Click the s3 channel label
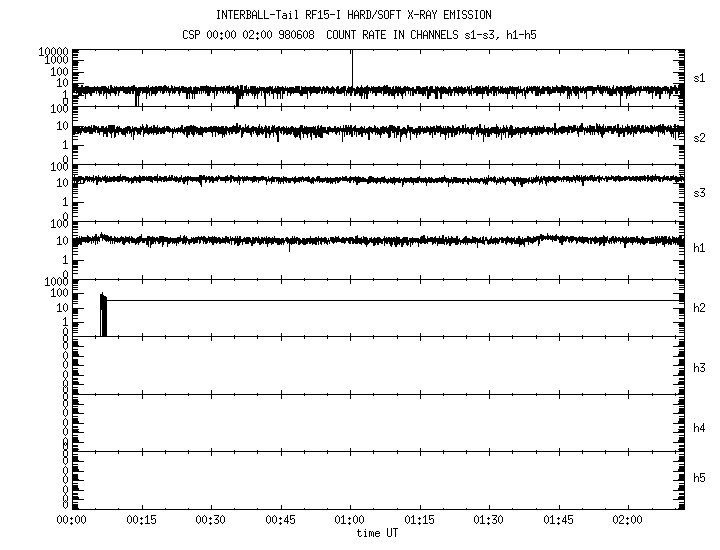This screenshot has width=720, height=550. point(700,193)
